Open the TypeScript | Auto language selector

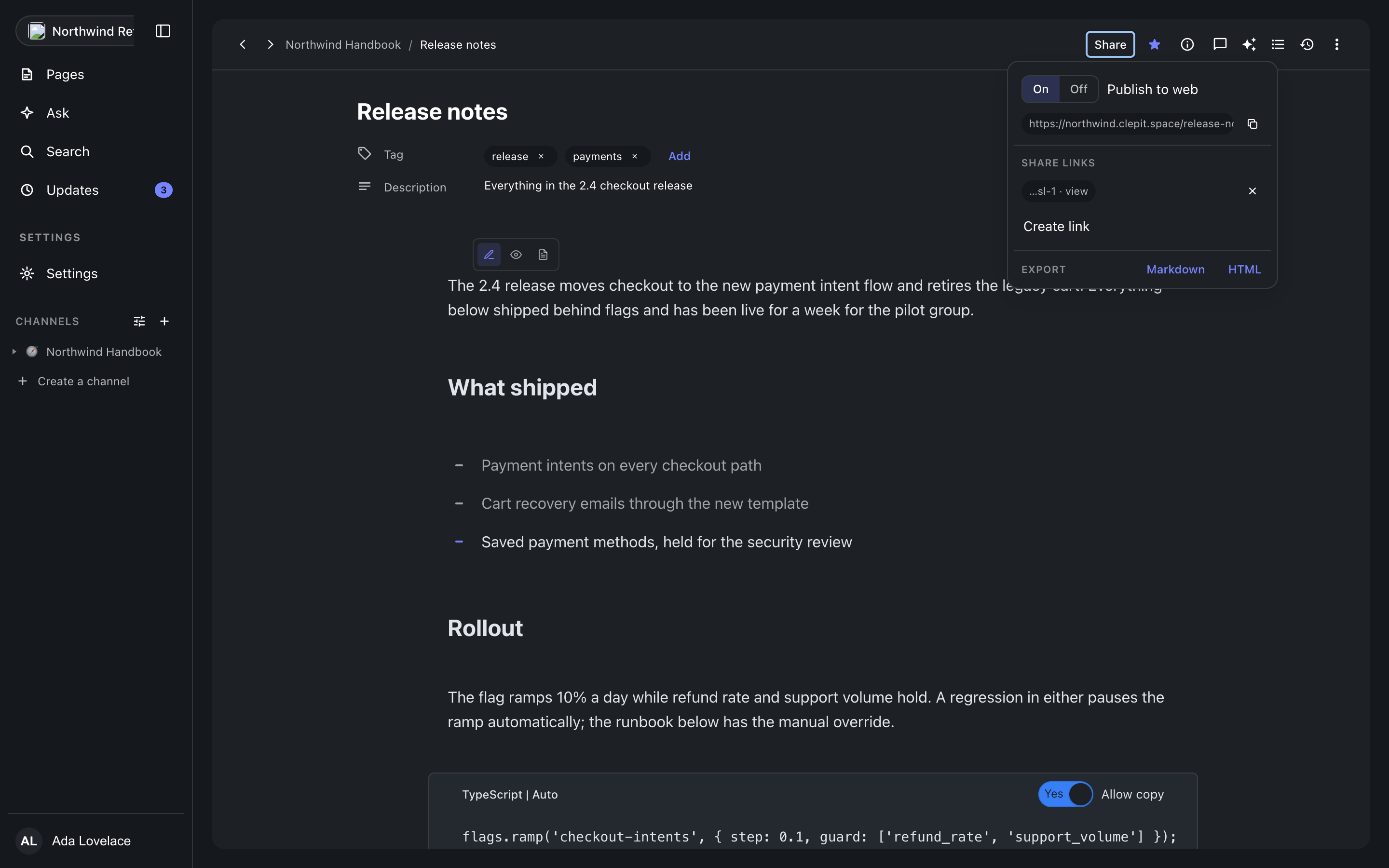(510, 795)
